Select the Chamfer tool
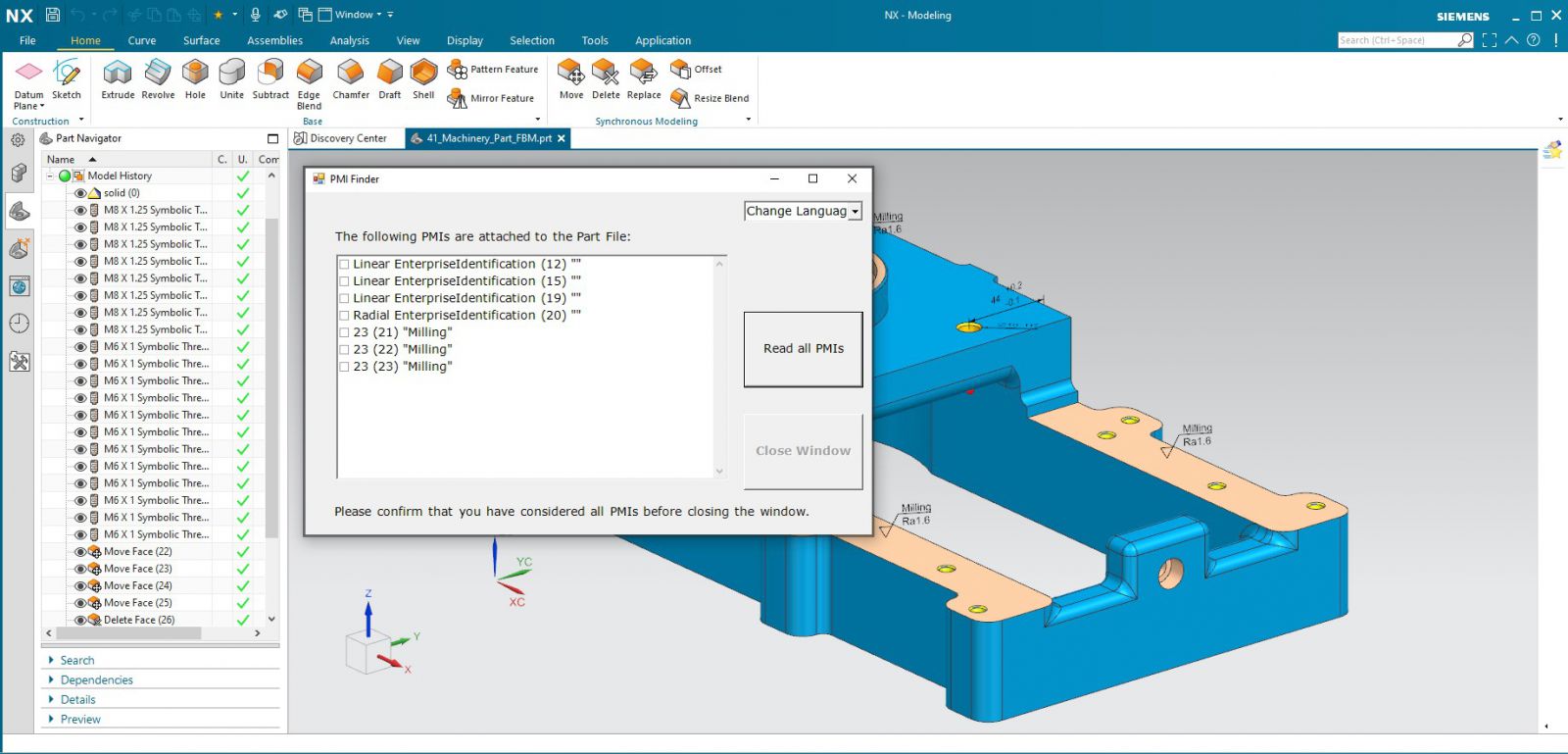The width and height of the screenshot is (1568, 754). point(351,78)
